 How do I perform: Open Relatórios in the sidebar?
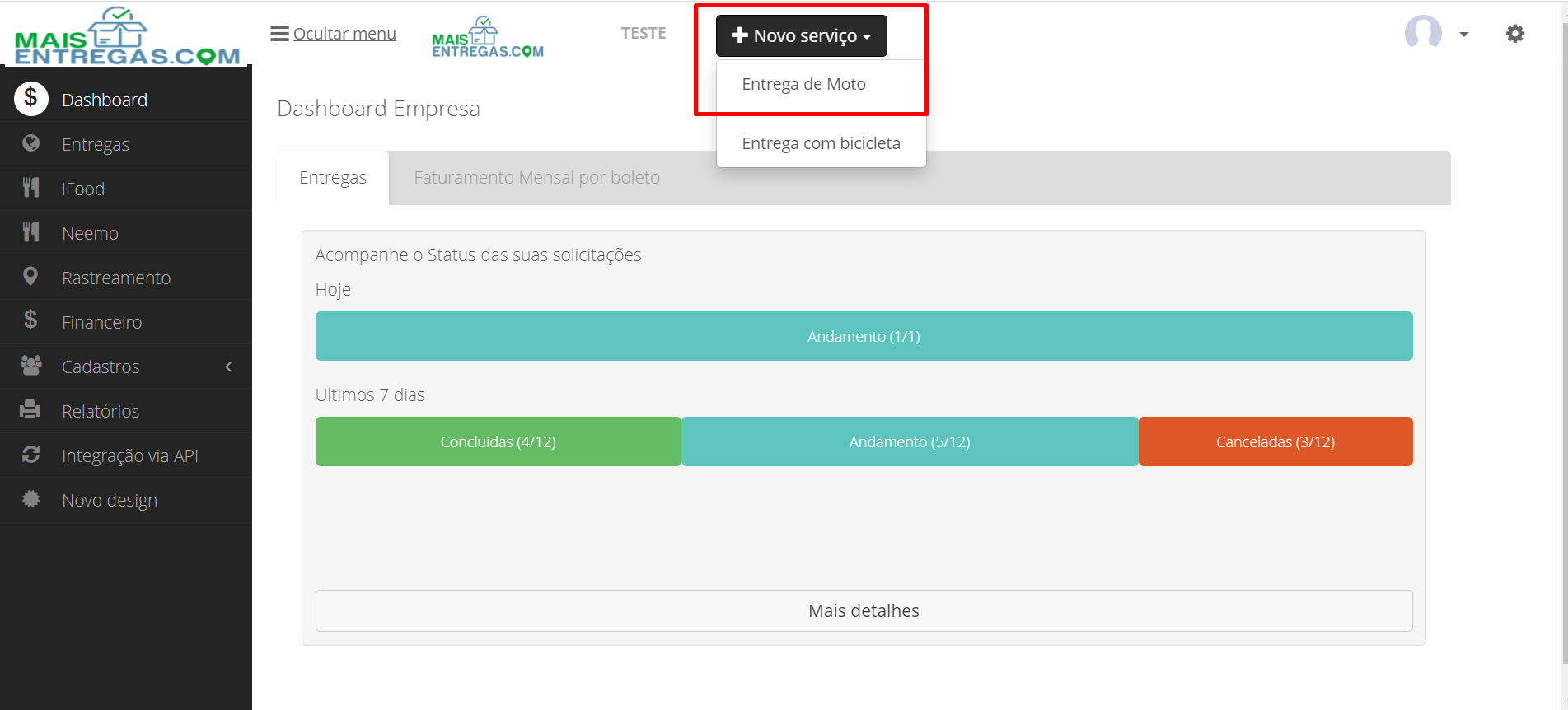click(101, 411)
